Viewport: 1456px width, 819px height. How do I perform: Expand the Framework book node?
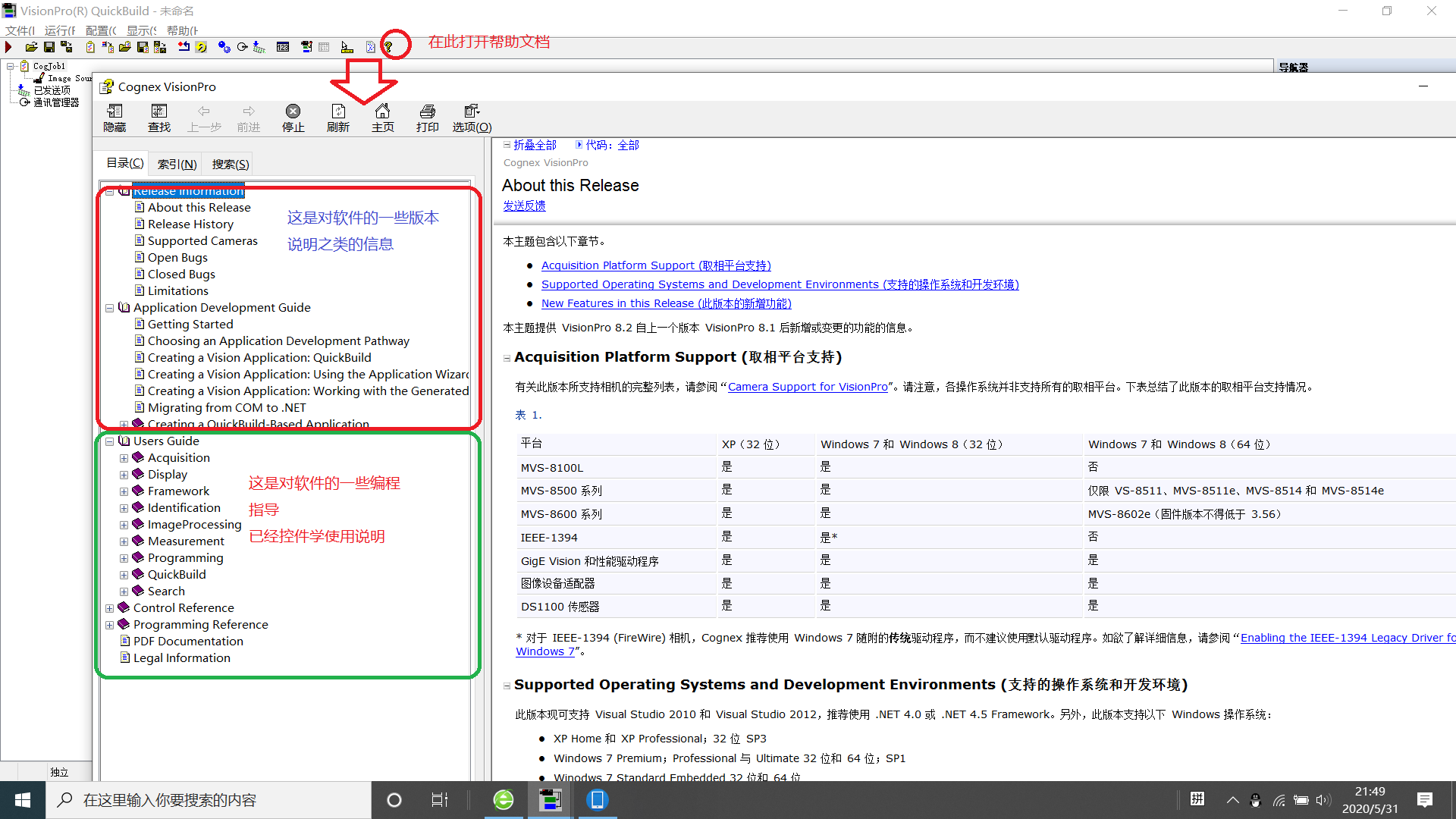124,491
